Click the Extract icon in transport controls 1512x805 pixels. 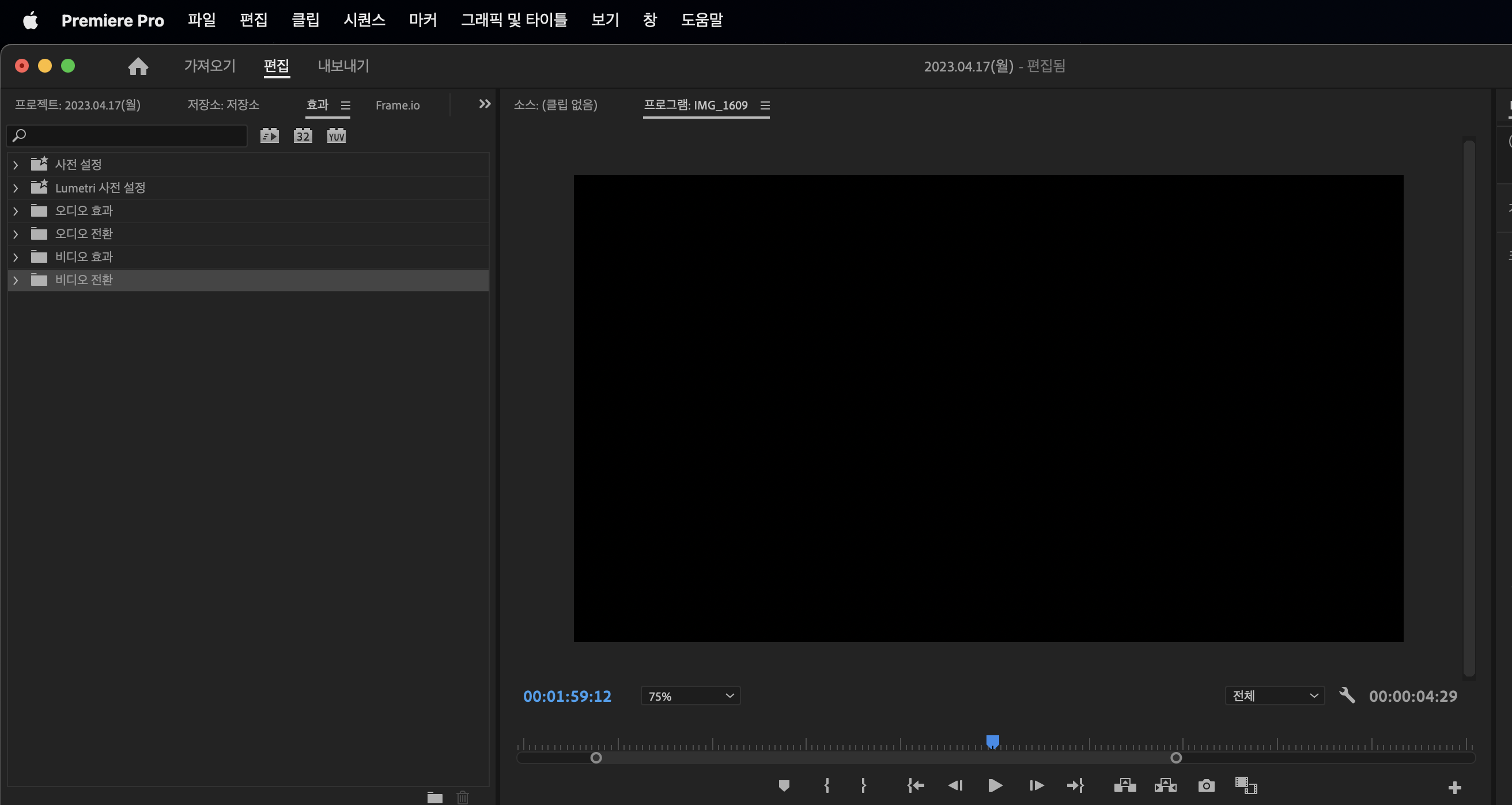tap(1166, 785)
